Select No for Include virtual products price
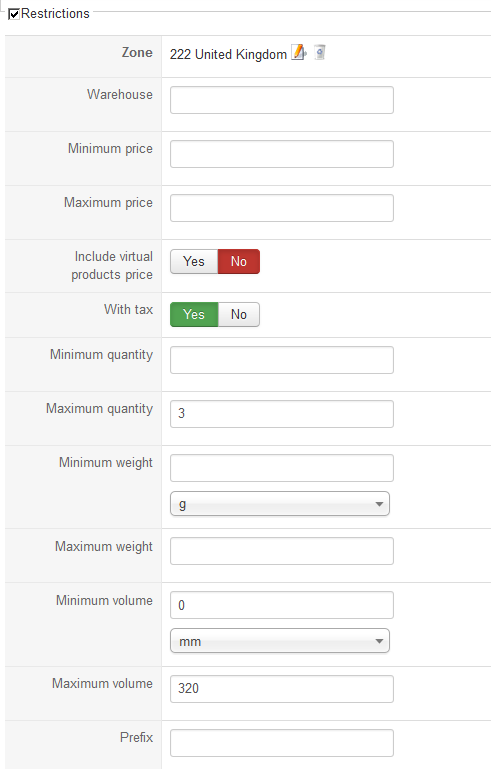The image size is (491, 769). [239, 261]
